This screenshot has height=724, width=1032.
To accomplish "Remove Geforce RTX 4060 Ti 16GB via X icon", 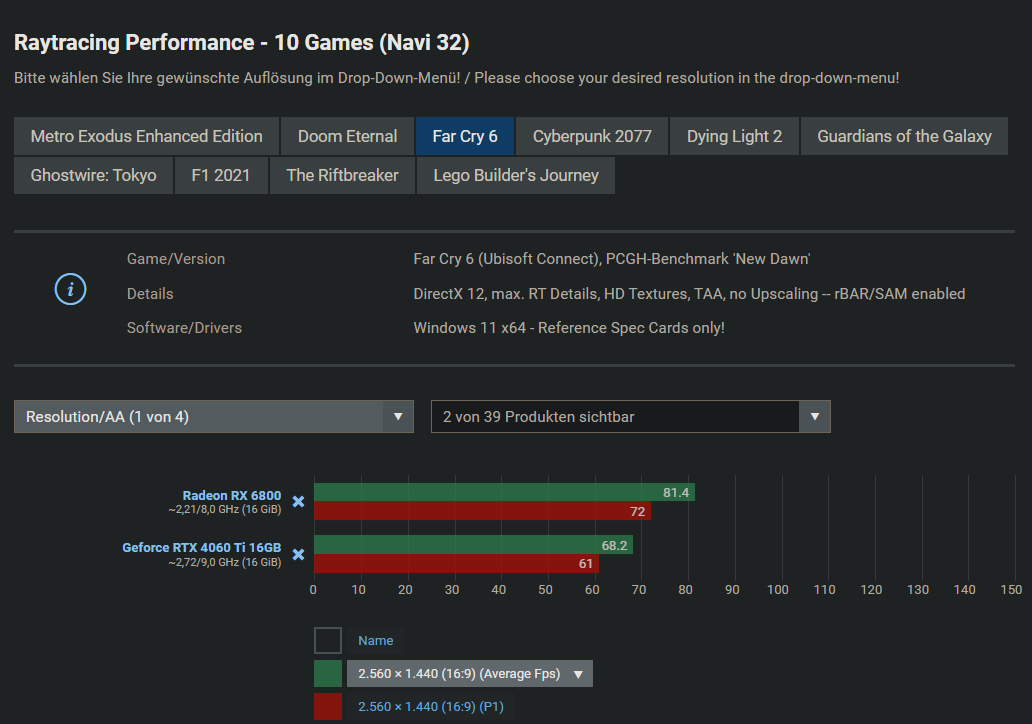I will point(298,554).
